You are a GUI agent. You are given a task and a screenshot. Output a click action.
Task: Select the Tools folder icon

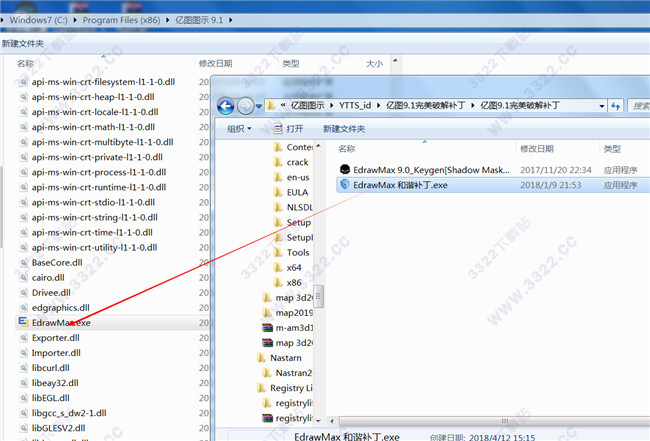pos(279,252)
